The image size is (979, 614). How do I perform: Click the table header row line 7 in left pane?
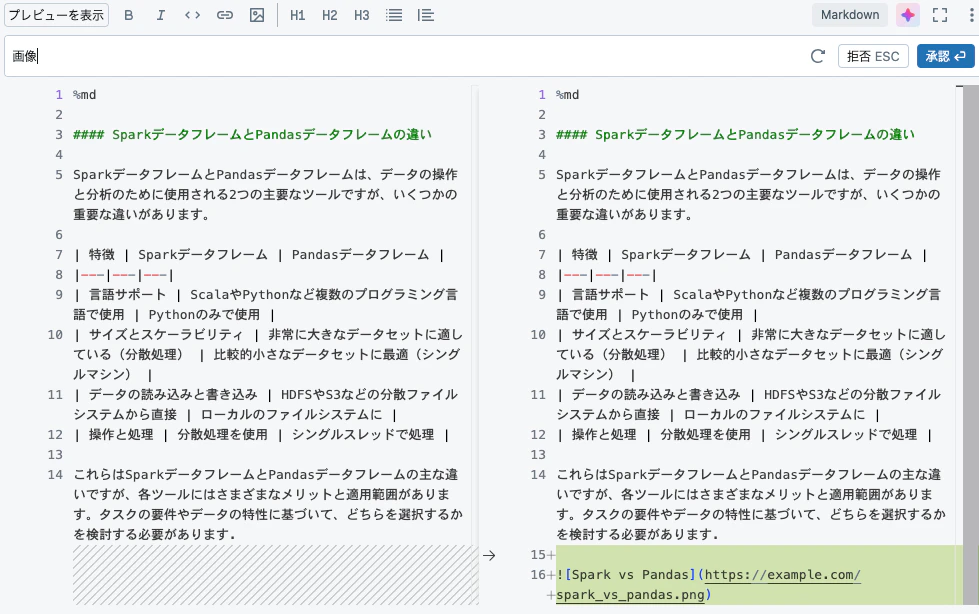[x=258, y=255]
